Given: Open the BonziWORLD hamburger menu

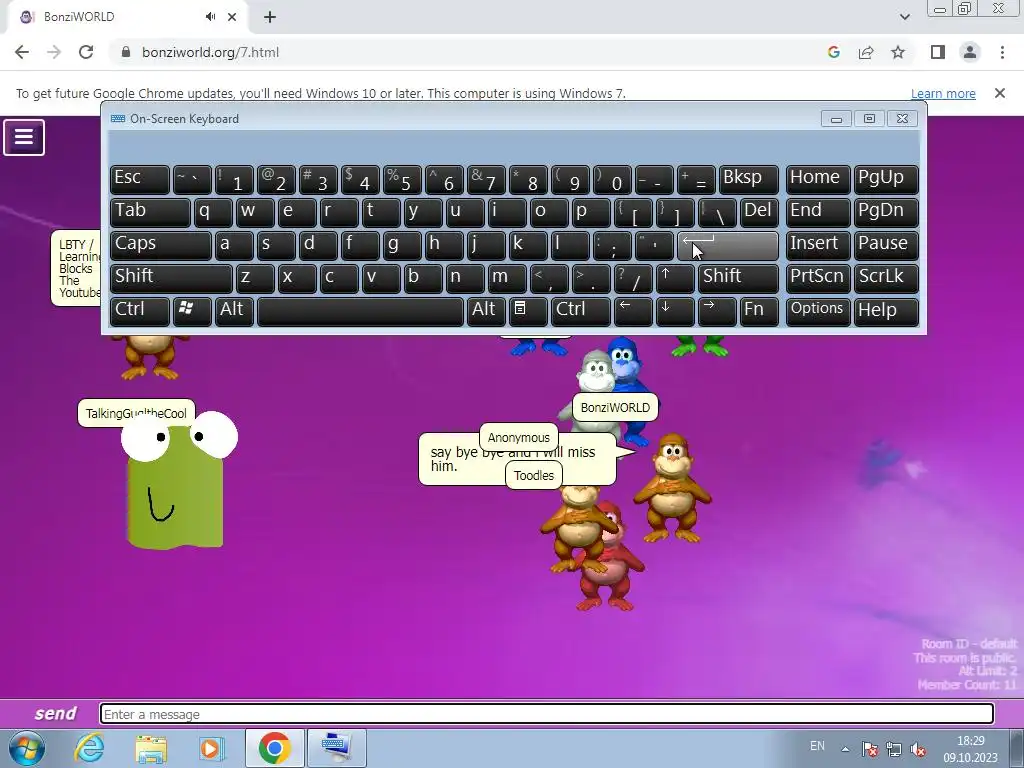Looking at the screenshot, I should [24, 137].
